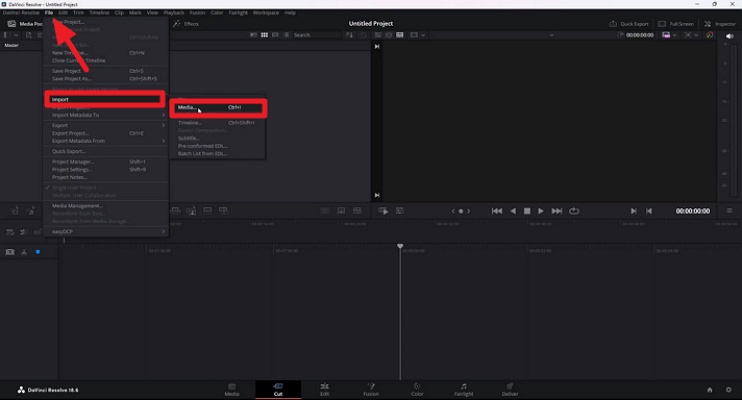742x400 pixels.
Task: Click Quick Export button in top bar
Action: [x=629, y=24]
